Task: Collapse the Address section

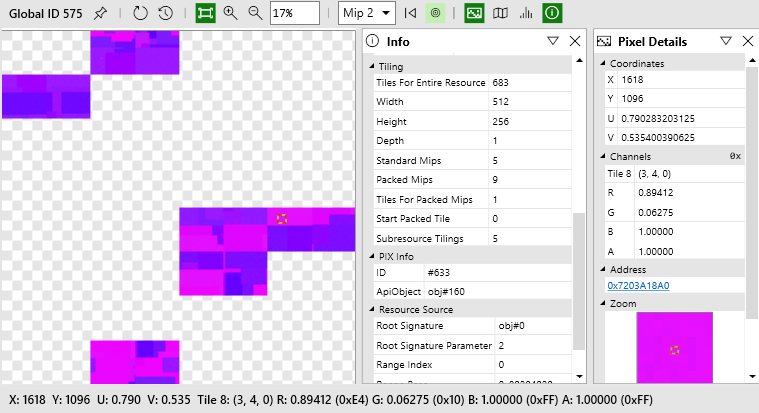Action: click(603, 269)
